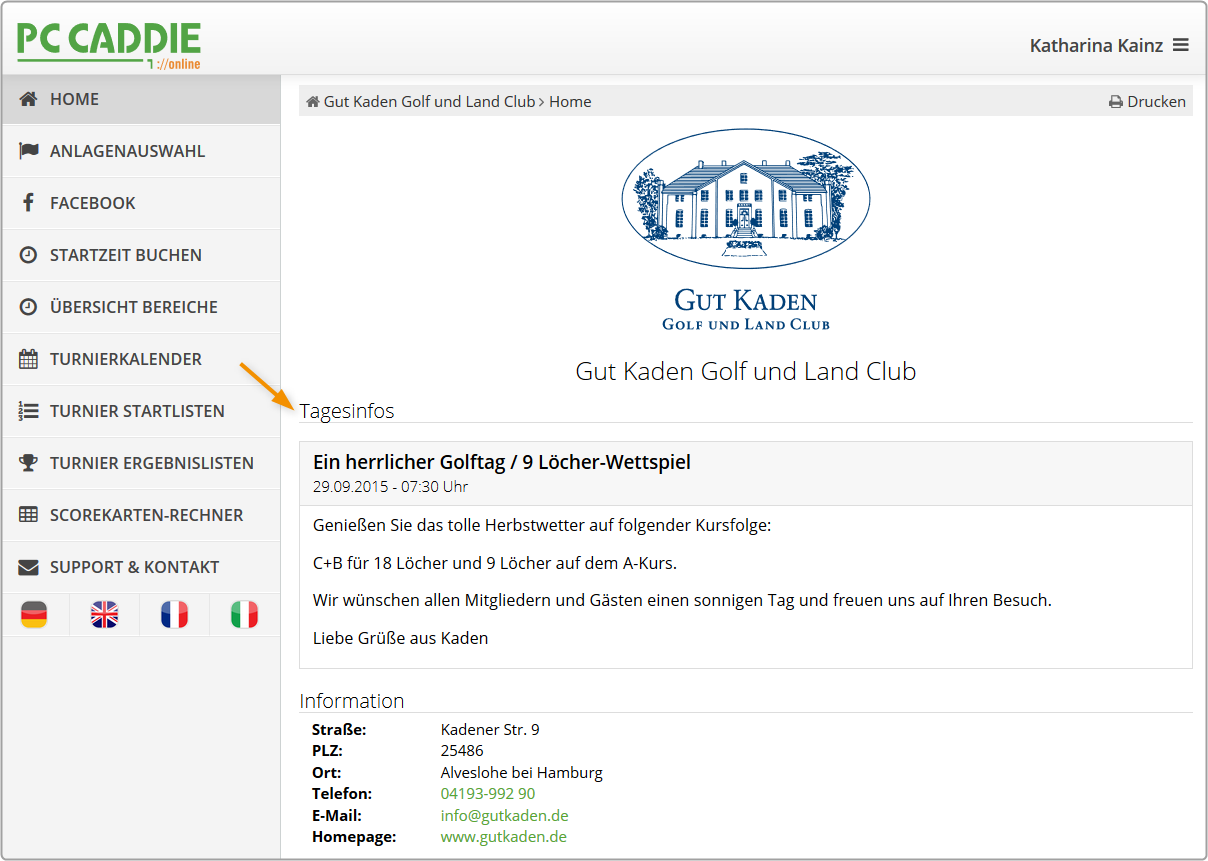Click the Gut Kaden club logo image
The image size is (1208, 861).
746,230
